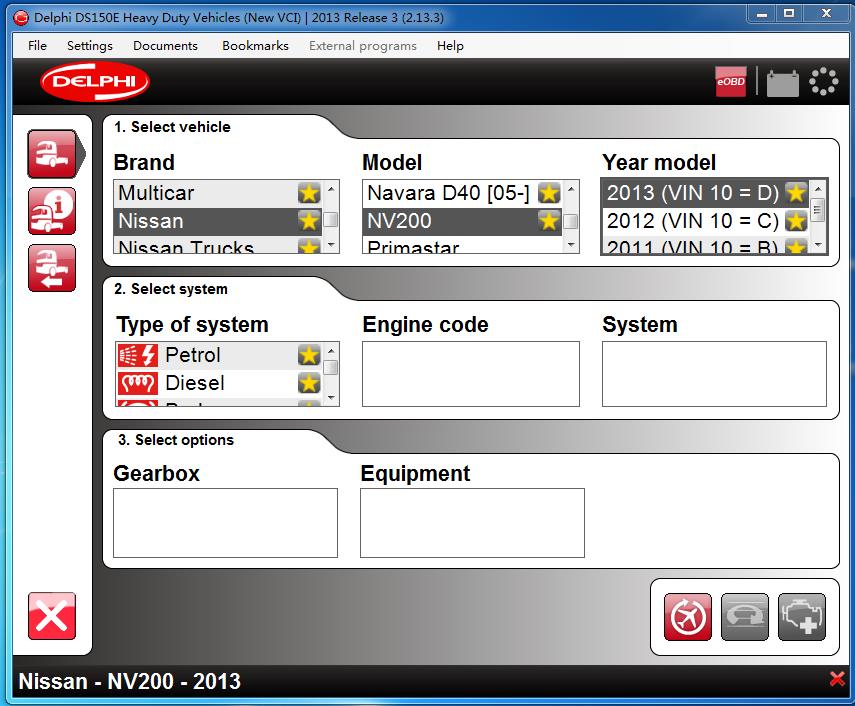The width and height of the screenshot is (855, 706).
Task: Click Type of system scroll down arrow
Action: [331, 398]
